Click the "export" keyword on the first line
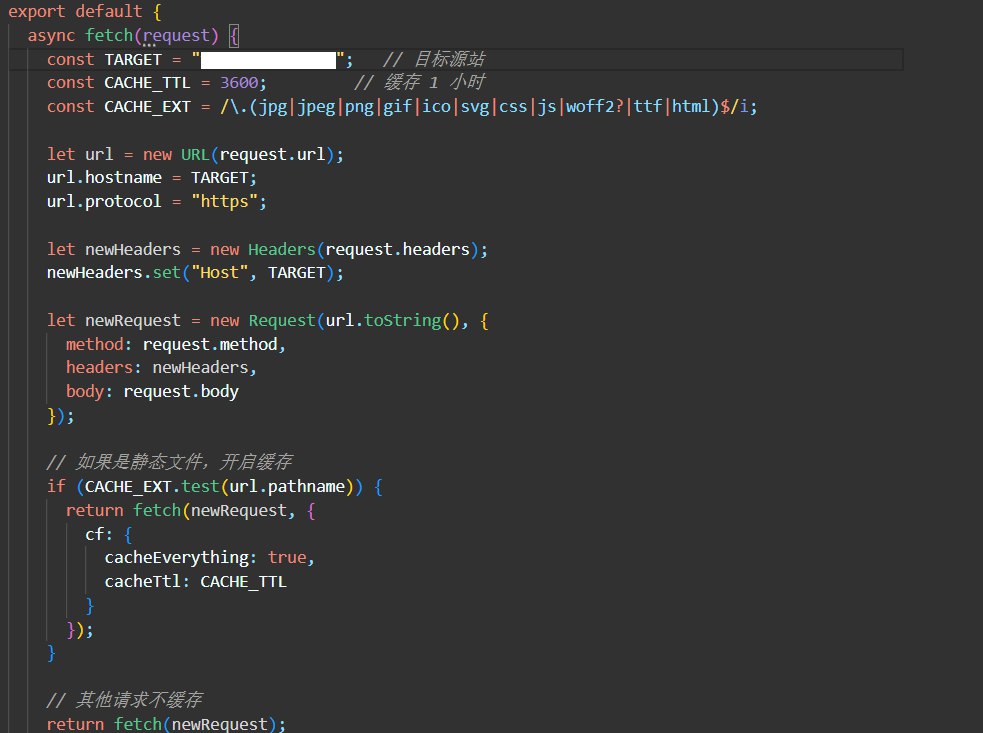Viewport: 983px width, 733px height. pyautogui.click(x=37, y=11)
